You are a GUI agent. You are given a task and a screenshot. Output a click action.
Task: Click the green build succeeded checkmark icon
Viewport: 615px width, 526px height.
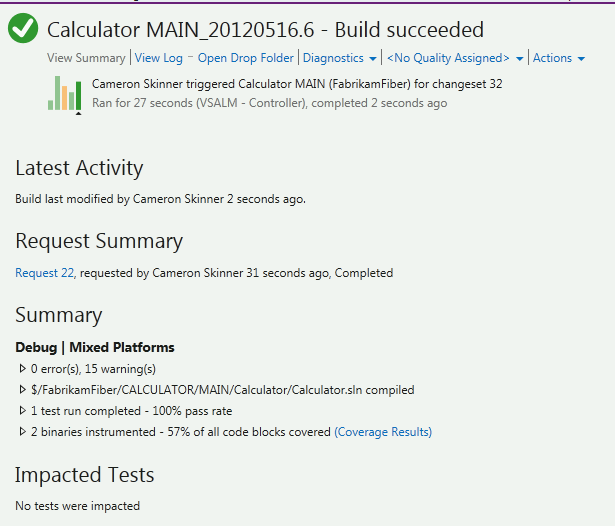point(22,30)
